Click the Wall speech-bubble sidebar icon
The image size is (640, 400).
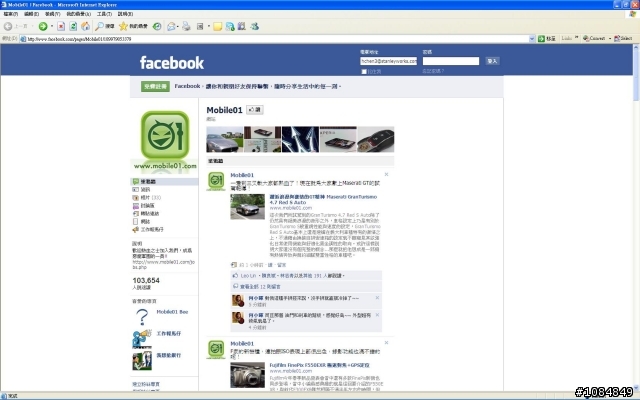point(136,181)
